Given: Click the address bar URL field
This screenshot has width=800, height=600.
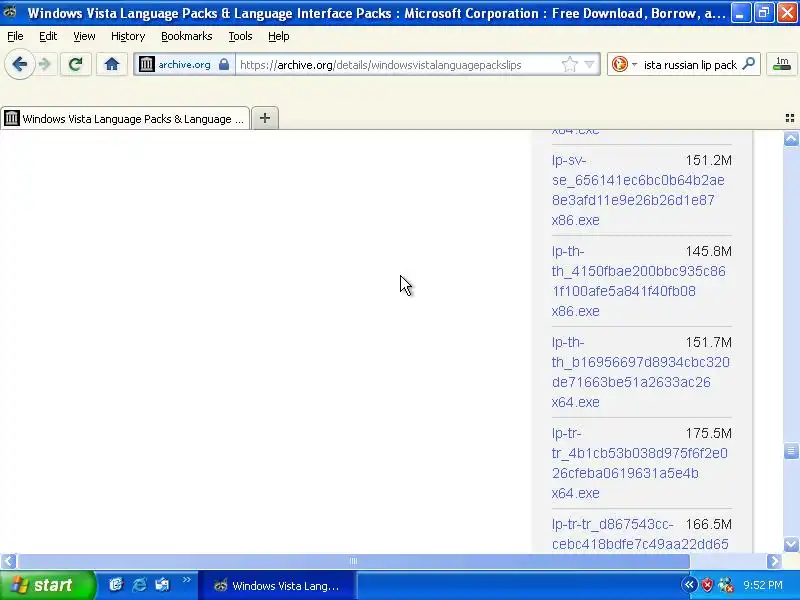Looking at the screenshot, I should click(398, 65).
